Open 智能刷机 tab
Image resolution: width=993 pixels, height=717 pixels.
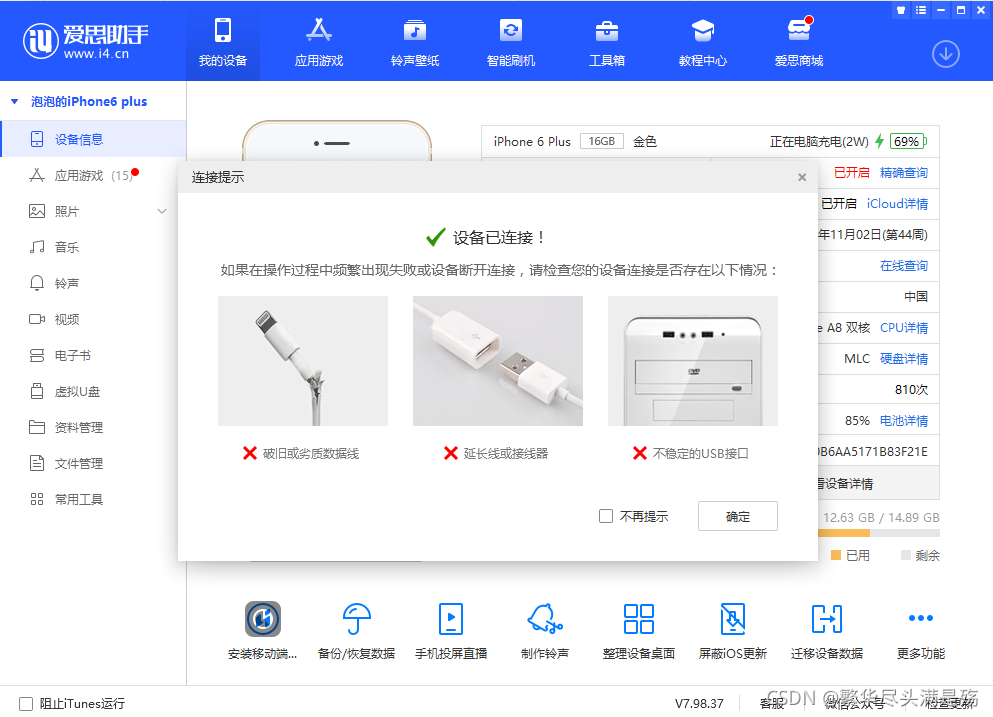tap(510, 42)
